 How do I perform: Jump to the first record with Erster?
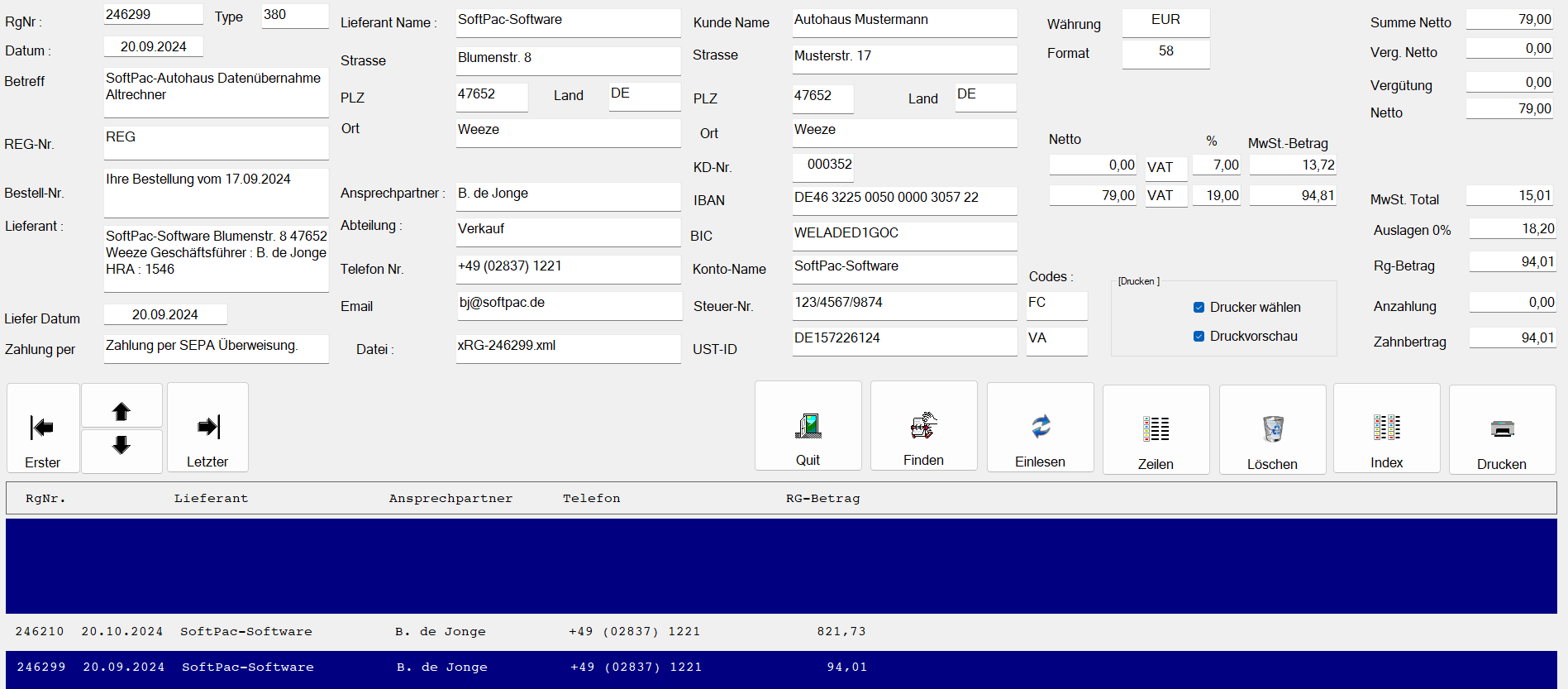(43, 428)
